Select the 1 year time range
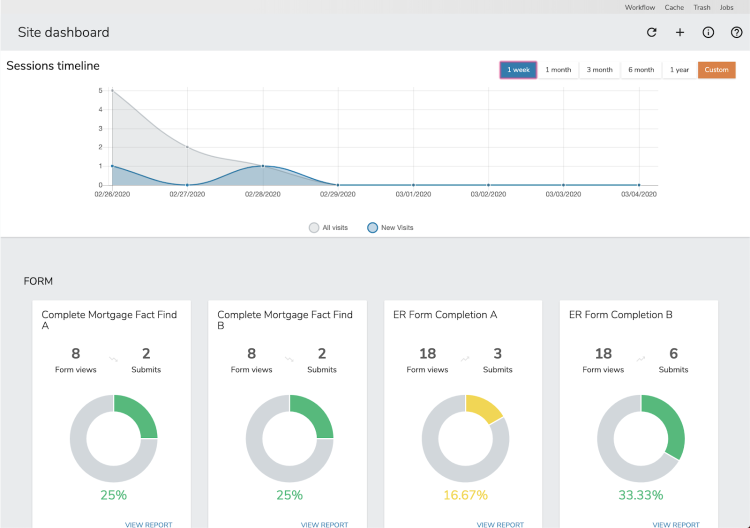This screenshot has width=750, height=528. click(679, 70)
